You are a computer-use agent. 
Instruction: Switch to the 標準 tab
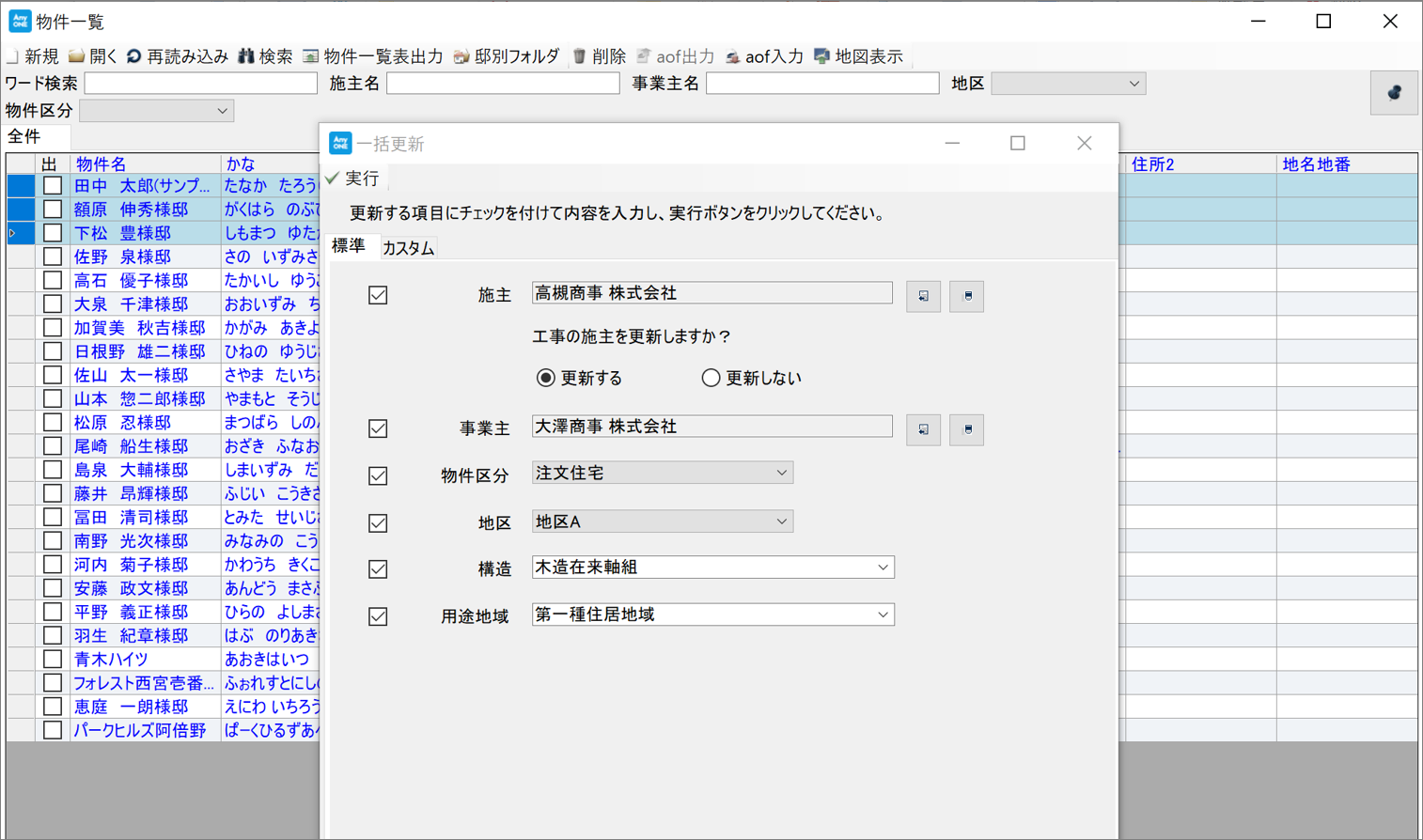tap(350, 245)
